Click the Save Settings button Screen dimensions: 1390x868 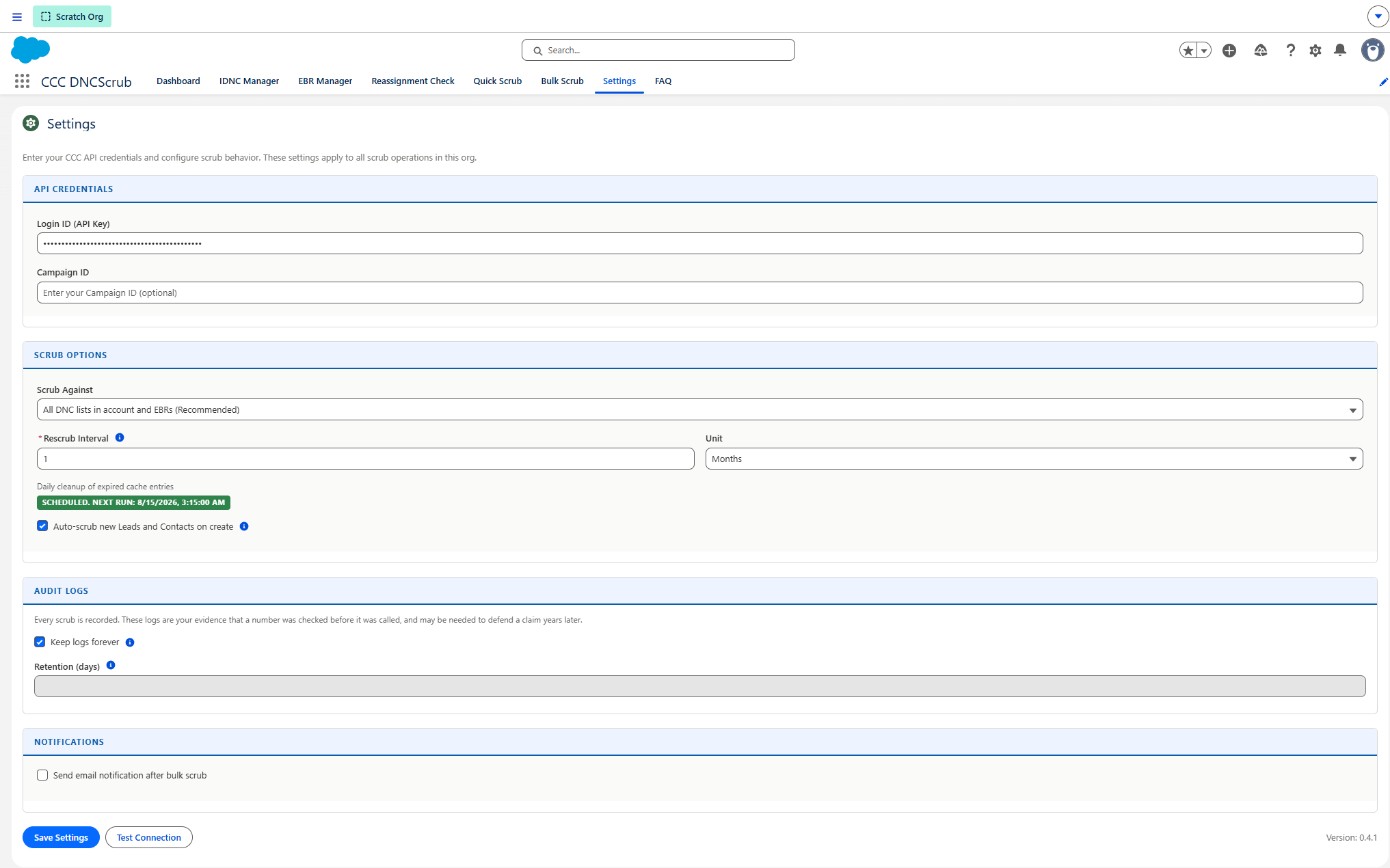pyautogui.click(x=61, y=837)
